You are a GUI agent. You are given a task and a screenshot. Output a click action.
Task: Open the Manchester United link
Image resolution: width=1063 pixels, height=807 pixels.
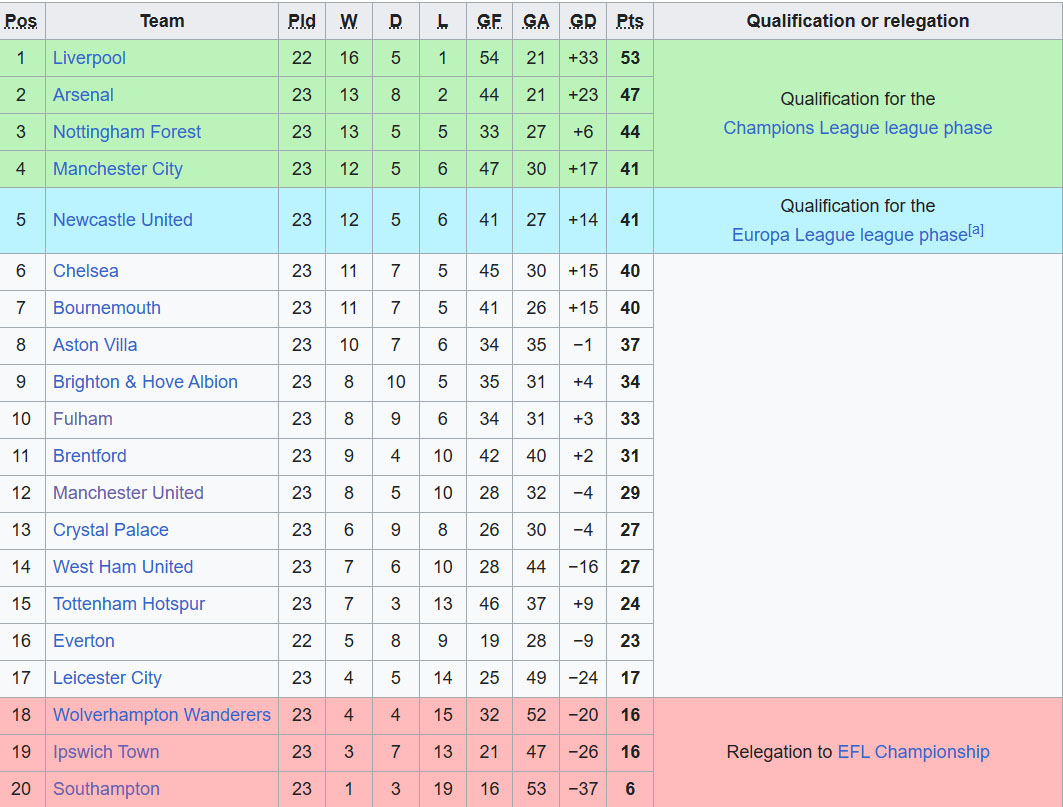click(x=128, y=493)
